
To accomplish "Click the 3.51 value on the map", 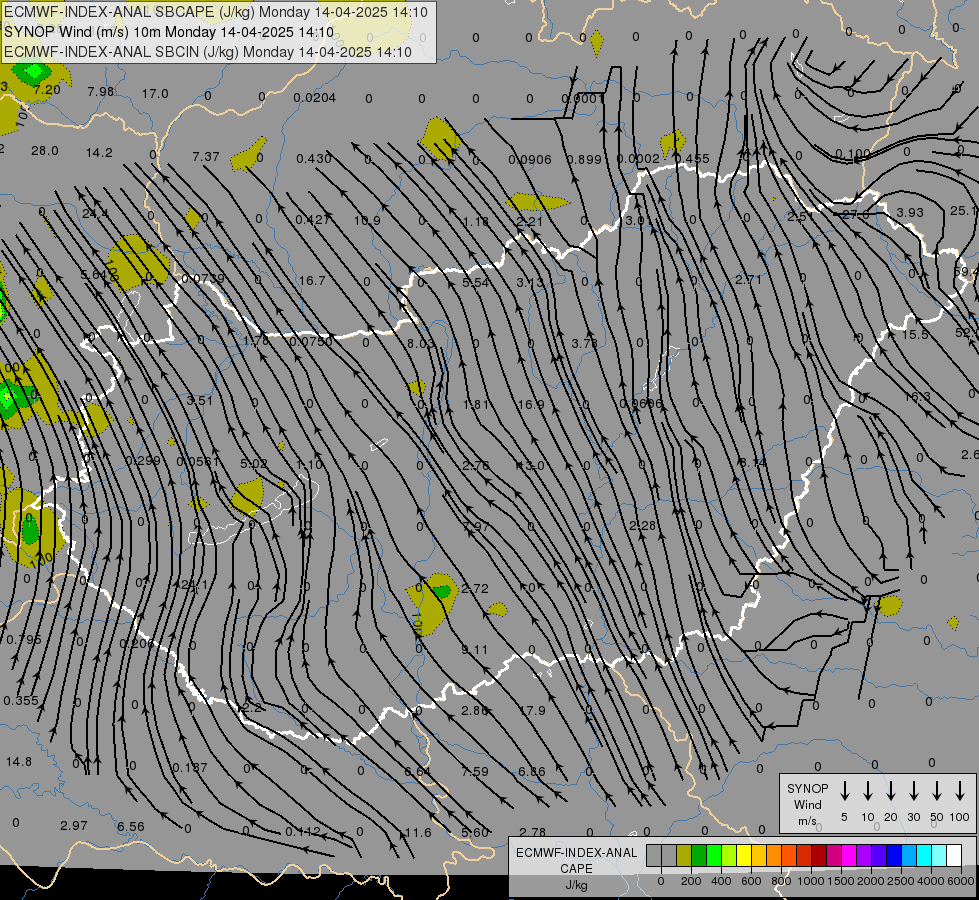I will click(200, 400).
